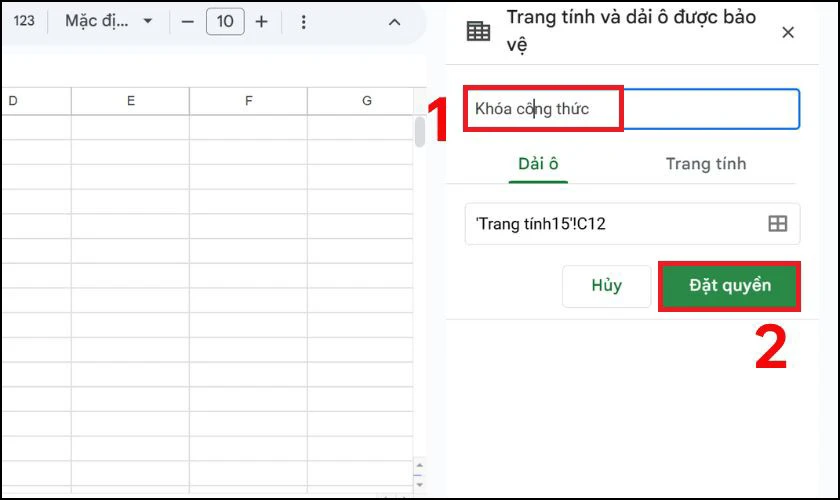Click the Đặt quyền button
The height and width of the screenshot is (500, 840).
[x=730, y=285]
